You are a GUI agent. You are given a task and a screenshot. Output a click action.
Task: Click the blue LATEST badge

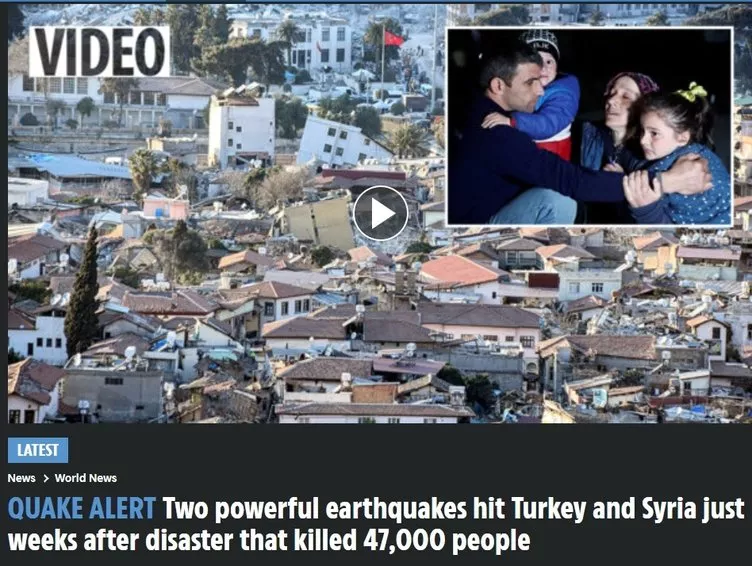click(38, 450)
